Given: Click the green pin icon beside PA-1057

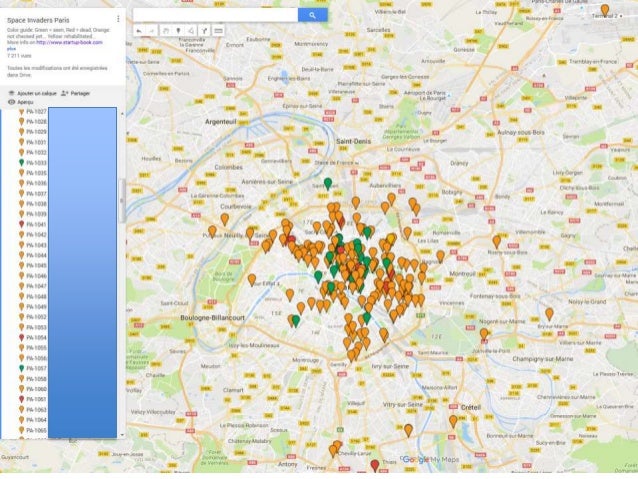Looking at the screenshot, I should (x=22, y=368).
